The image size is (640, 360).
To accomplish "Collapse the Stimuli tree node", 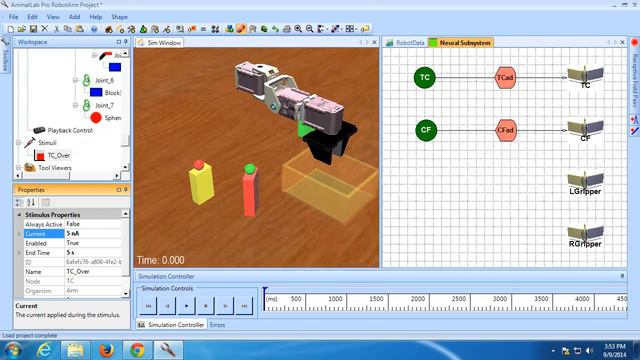I will point(18,143).
